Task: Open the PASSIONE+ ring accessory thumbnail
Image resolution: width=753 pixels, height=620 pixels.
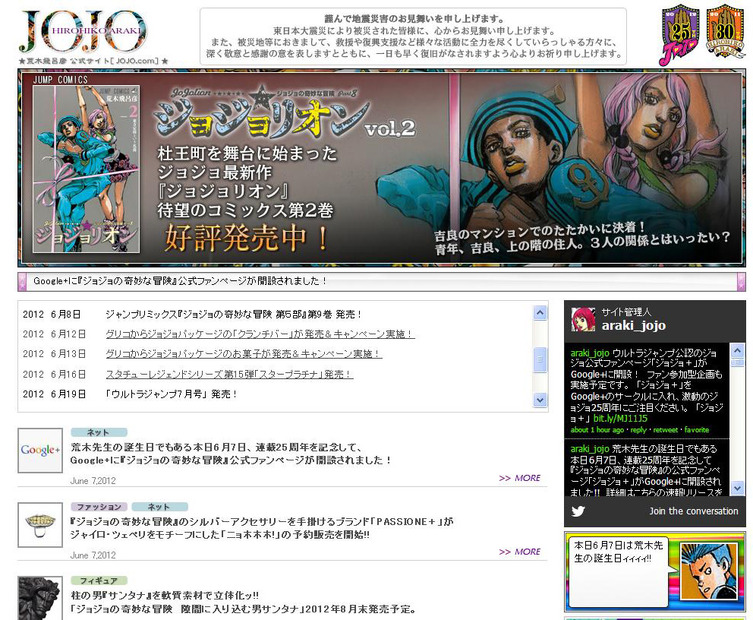Action: 40,525
